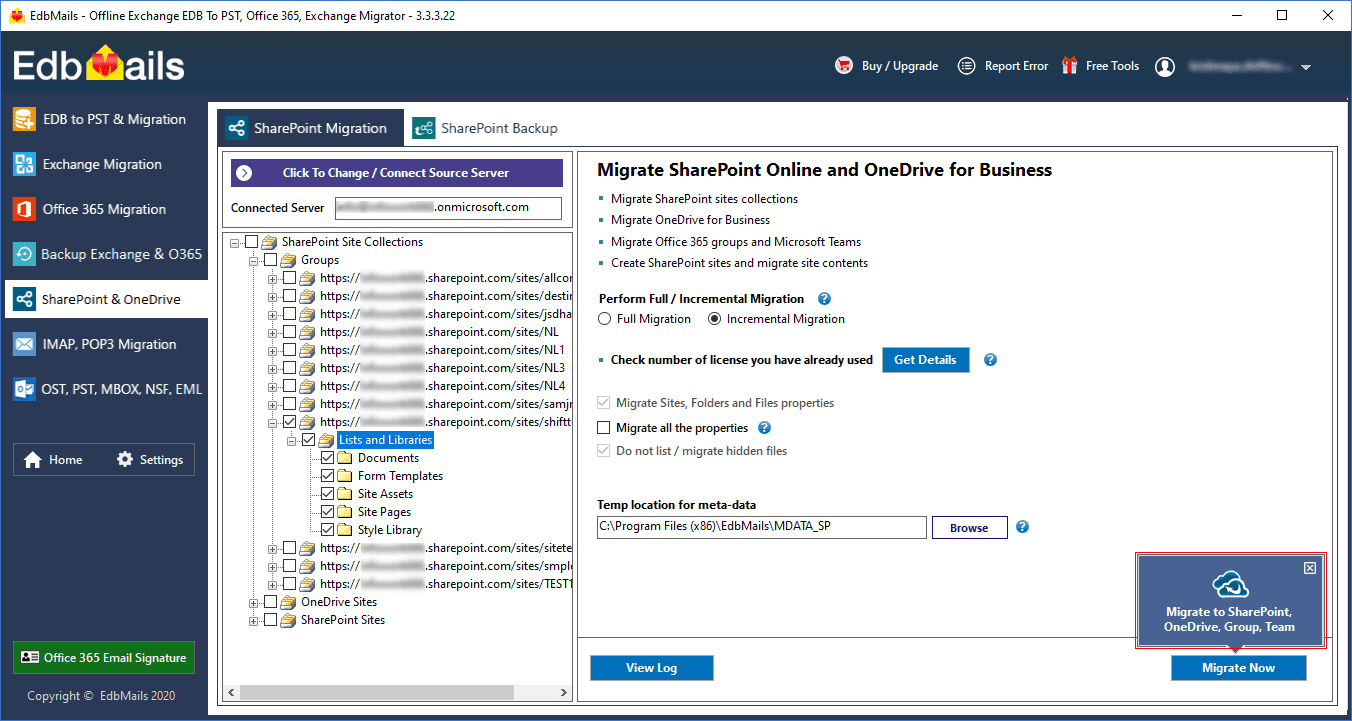Screen dimensions: 1352x721
Task: Uncheck the Documents checkbox
Action: [328, 458]
